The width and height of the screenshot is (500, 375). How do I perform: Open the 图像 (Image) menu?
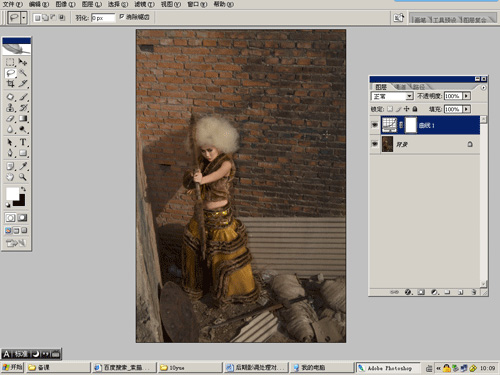click(65, 4)
